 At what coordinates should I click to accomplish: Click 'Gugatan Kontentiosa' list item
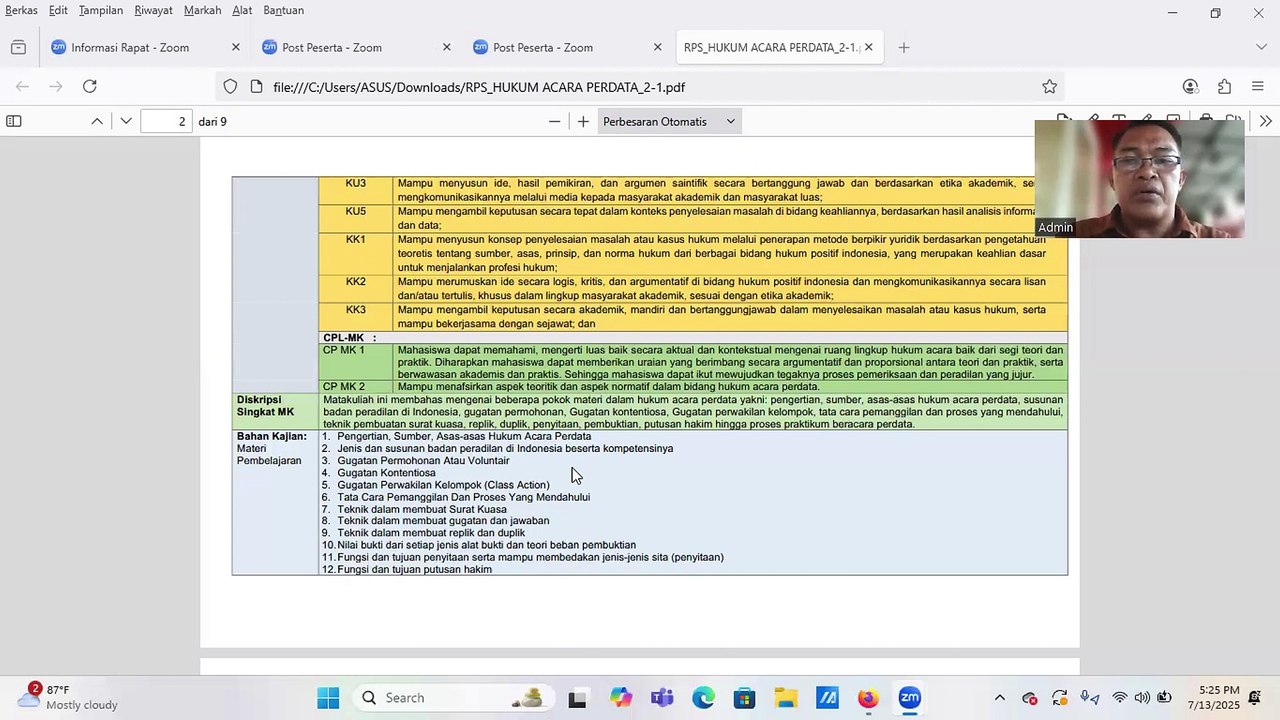[x=386, y=473]
